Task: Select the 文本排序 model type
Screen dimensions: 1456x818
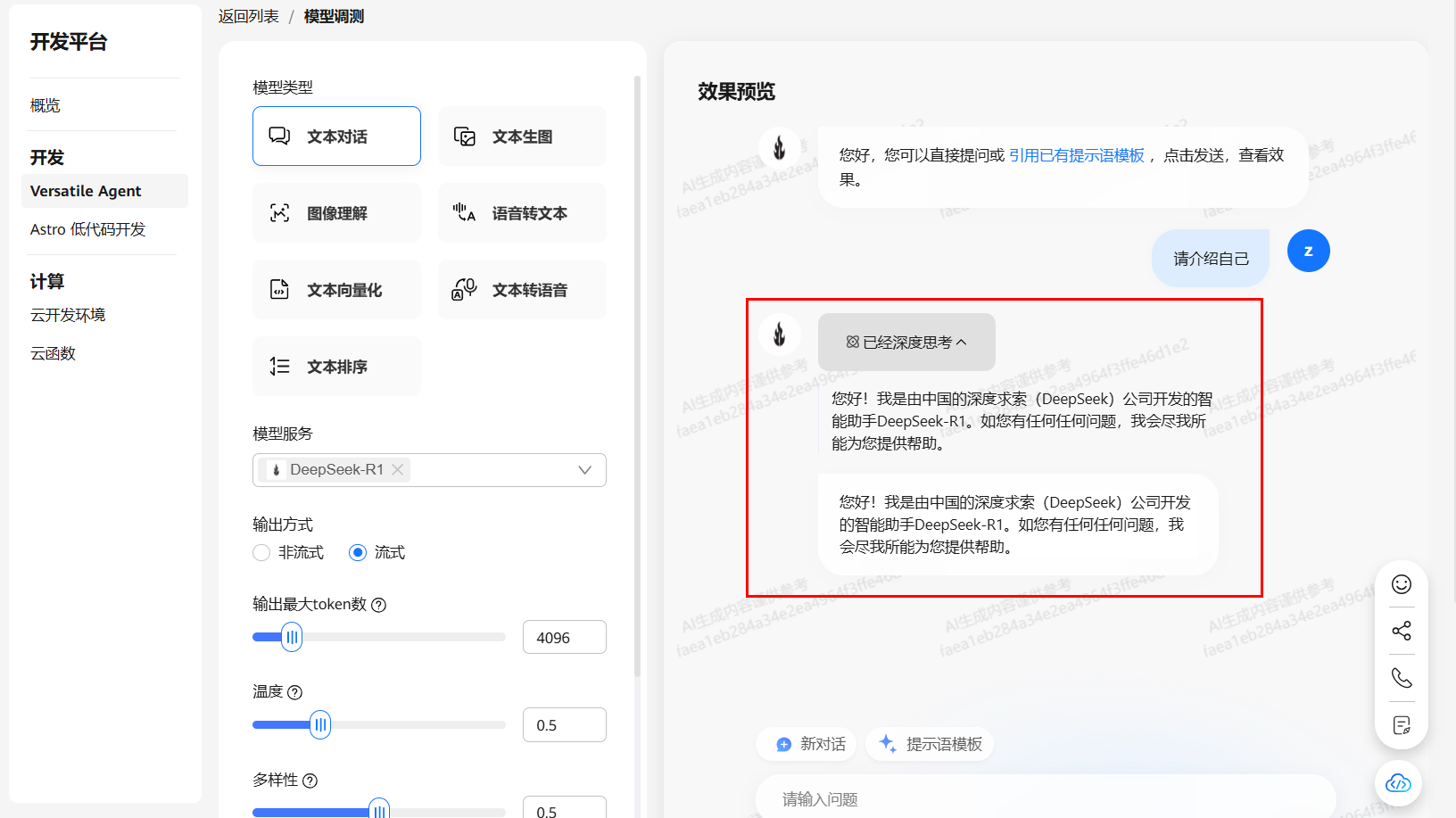Action: [336, 366]
